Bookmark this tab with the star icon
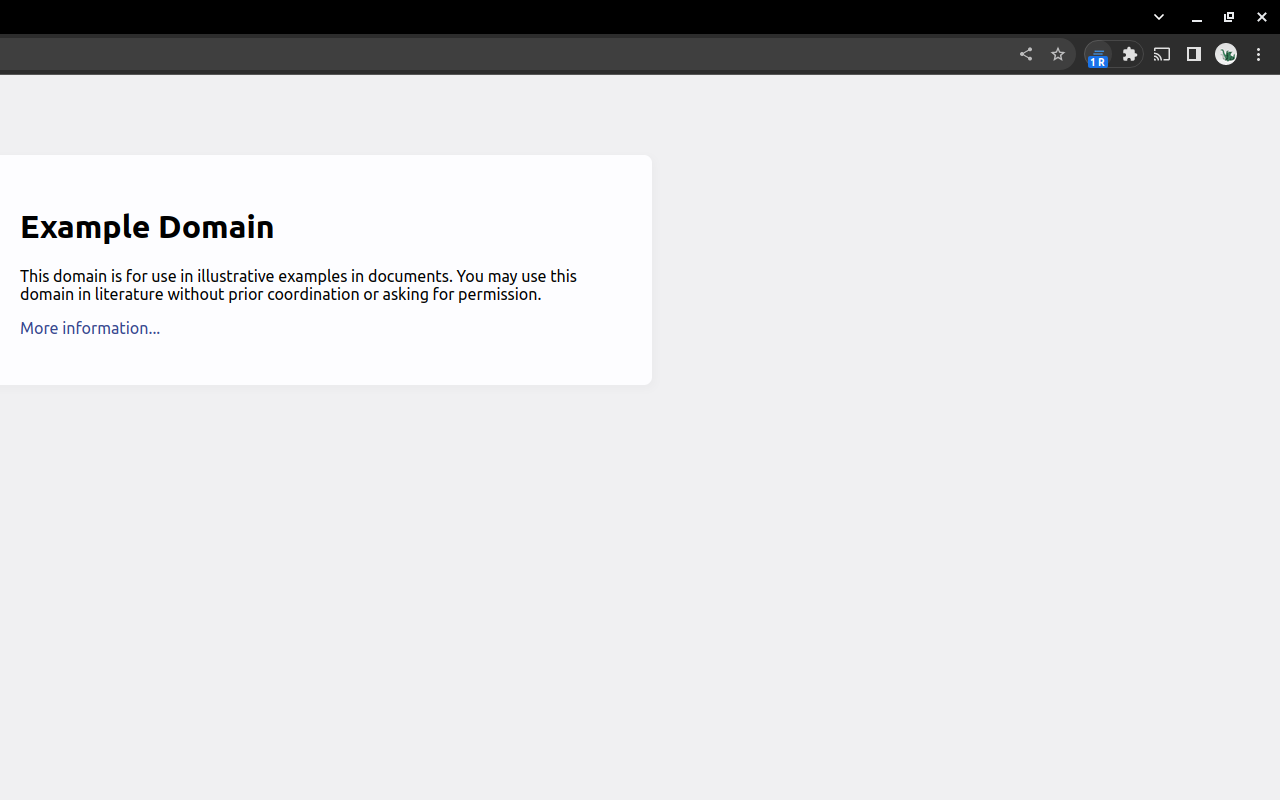This screenshot has height=800, width=1280. click(1057, 55)
